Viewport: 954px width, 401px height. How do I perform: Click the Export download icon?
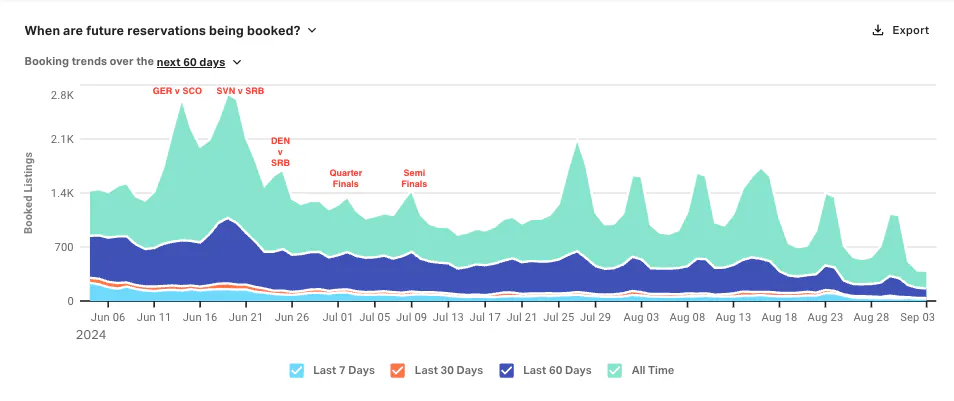(x=877, y=30)
